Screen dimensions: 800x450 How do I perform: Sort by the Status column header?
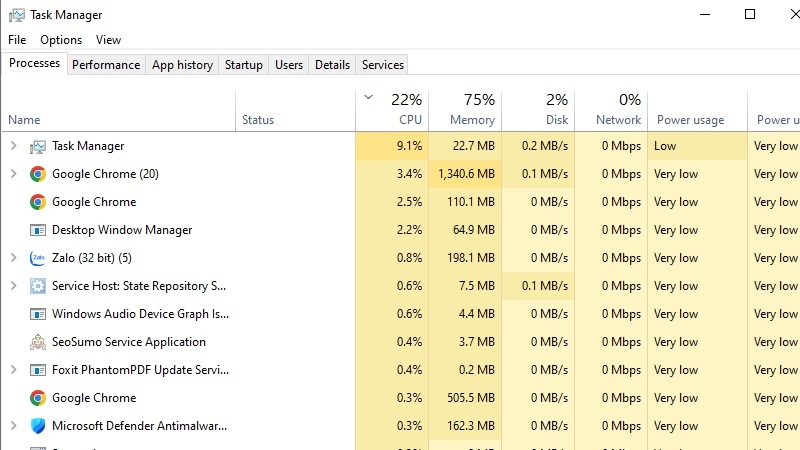click(295, 111)
